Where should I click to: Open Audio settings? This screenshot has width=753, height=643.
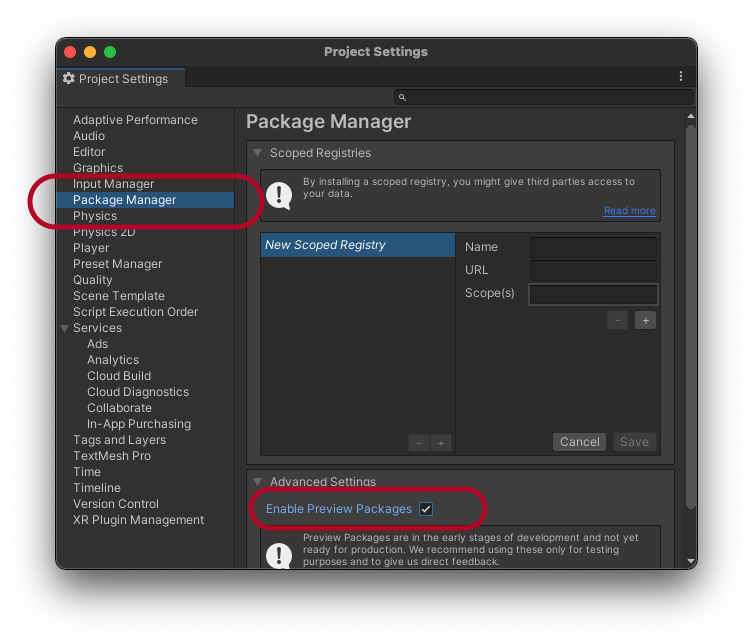(89, 136)
